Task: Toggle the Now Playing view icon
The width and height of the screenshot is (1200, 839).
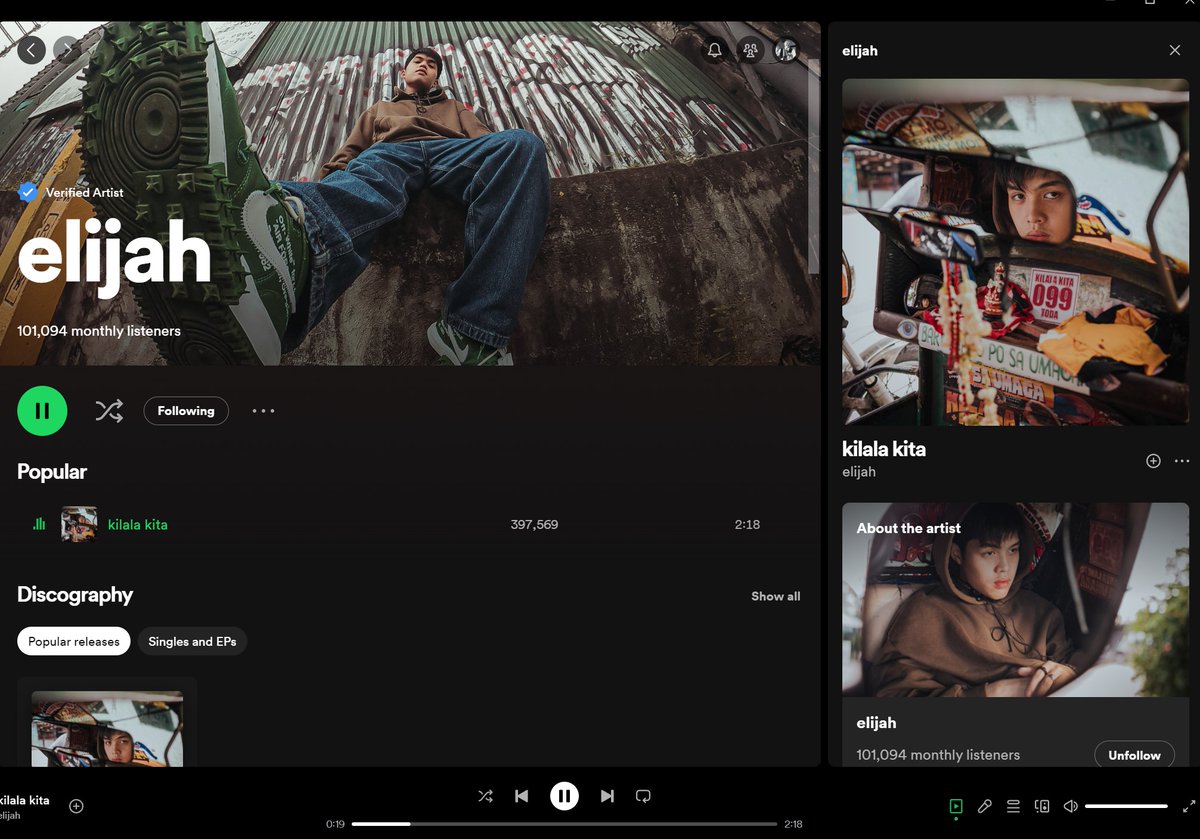Action: tap(956, 806)
